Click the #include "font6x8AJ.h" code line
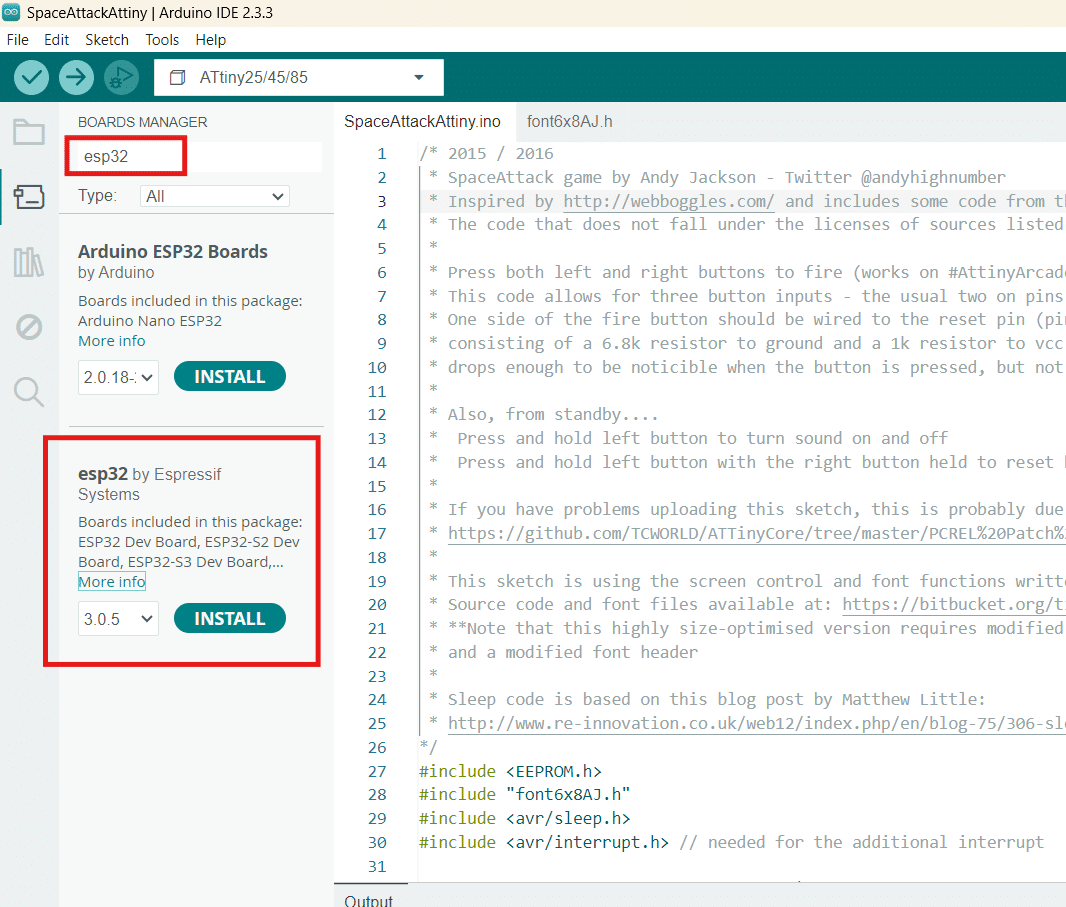This screenshot has width=1066, height=907. pos(525,795)
